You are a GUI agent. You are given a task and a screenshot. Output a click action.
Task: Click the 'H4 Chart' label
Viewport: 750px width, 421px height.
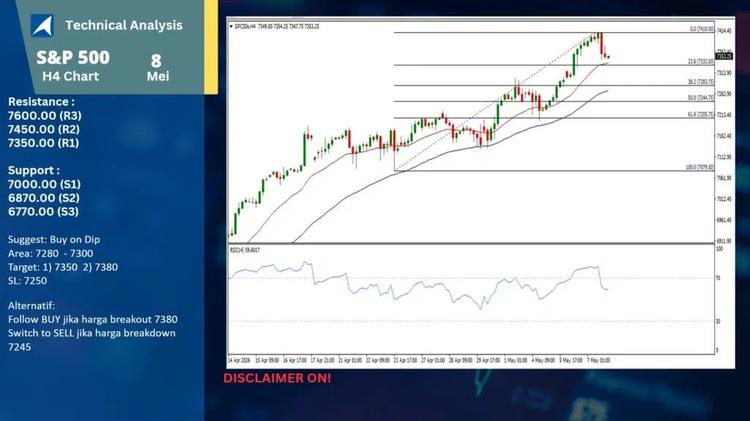71,76
